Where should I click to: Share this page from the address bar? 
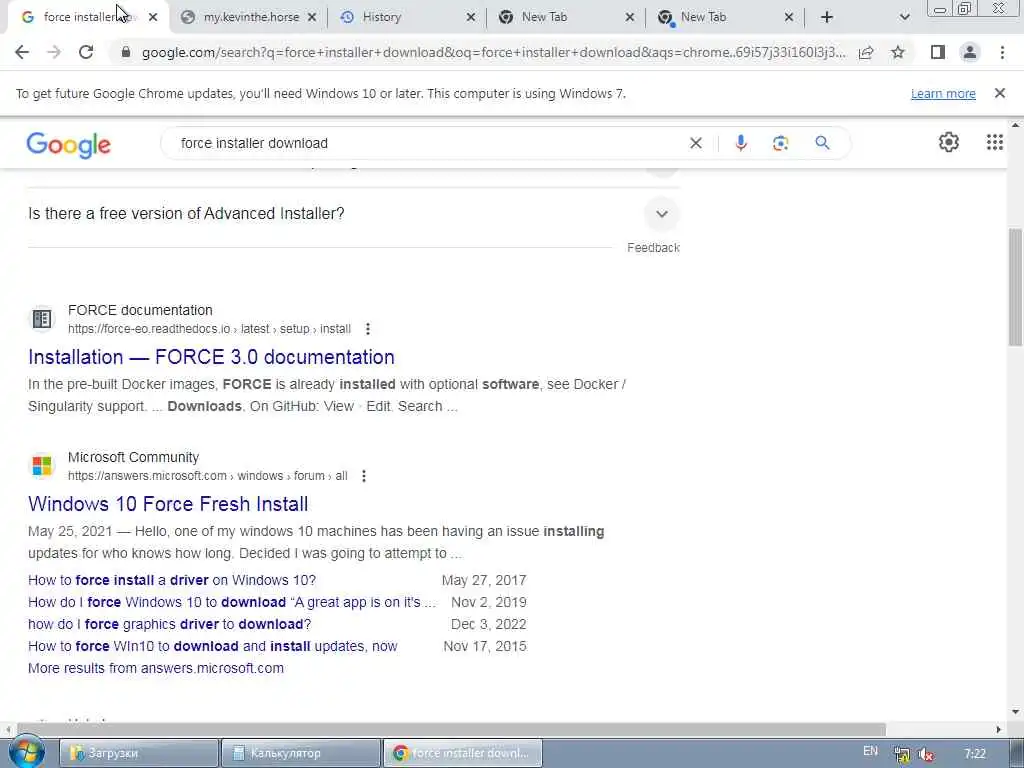point(866,52)
